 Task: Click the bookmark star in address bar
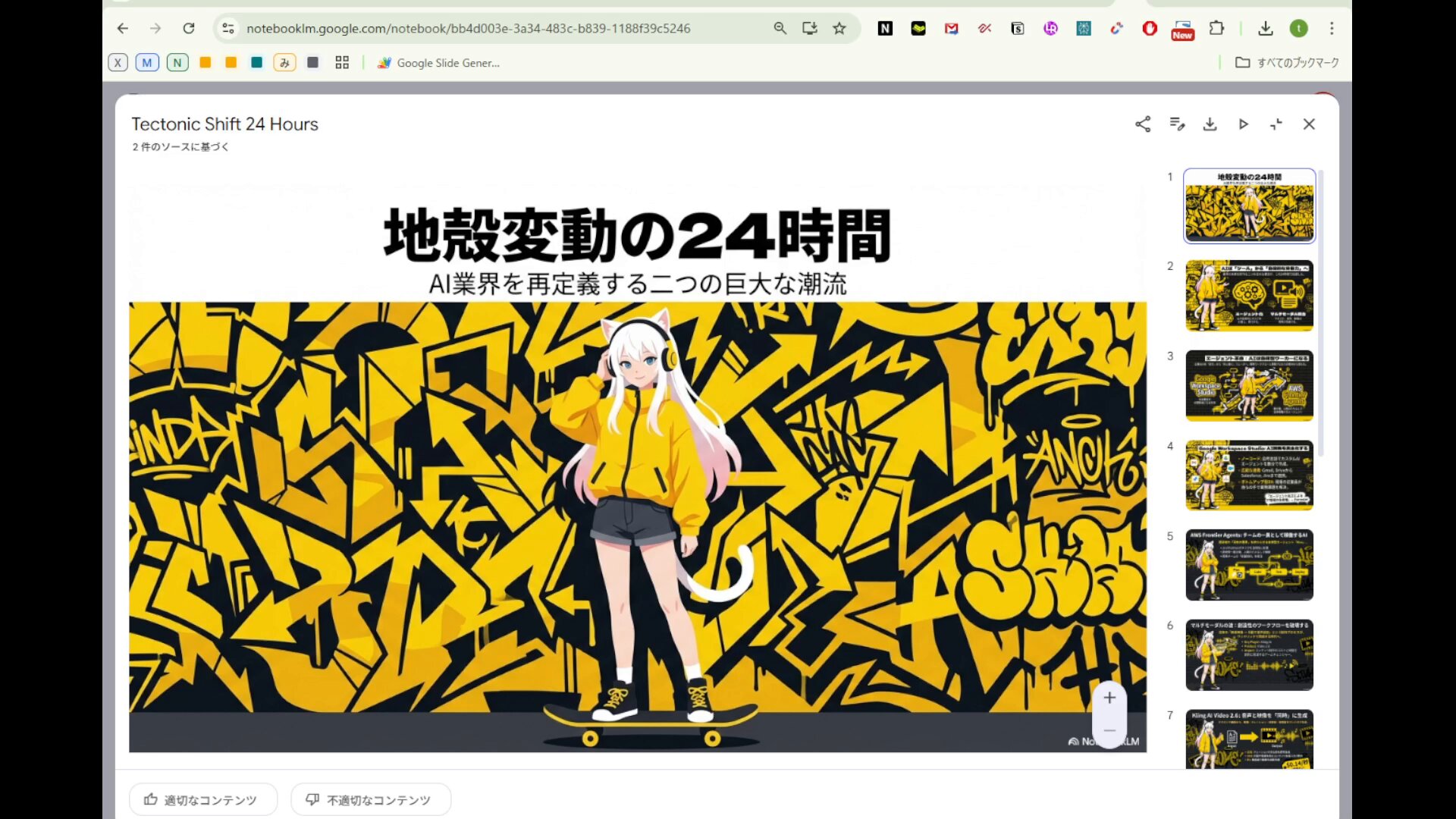839,28
